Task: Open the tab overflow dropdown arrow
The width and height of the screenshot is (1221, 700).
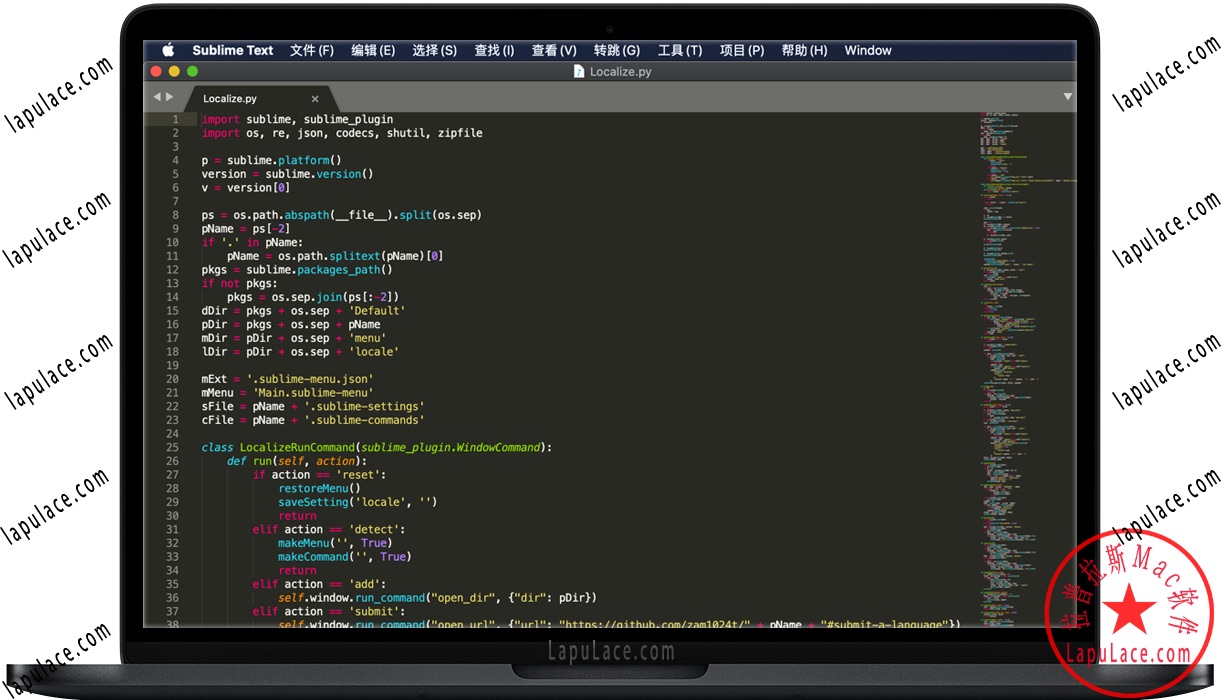Action: click(x=1066, y=95)
